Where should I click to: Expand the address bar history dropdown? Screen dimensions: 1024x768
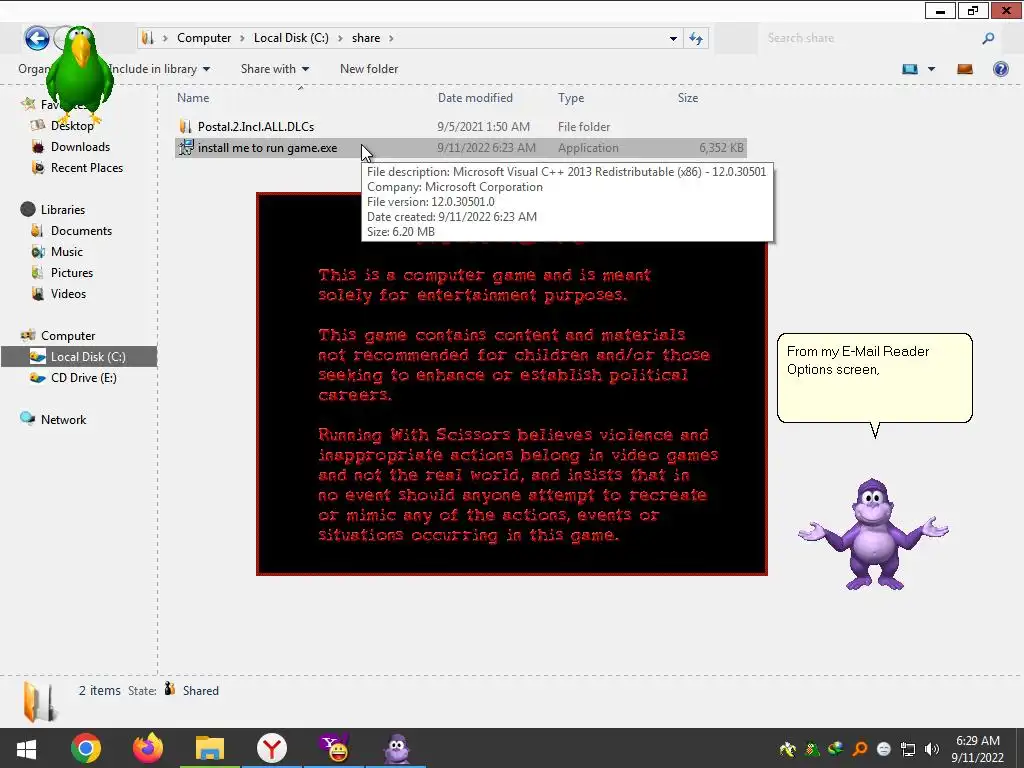click(673, 39)
